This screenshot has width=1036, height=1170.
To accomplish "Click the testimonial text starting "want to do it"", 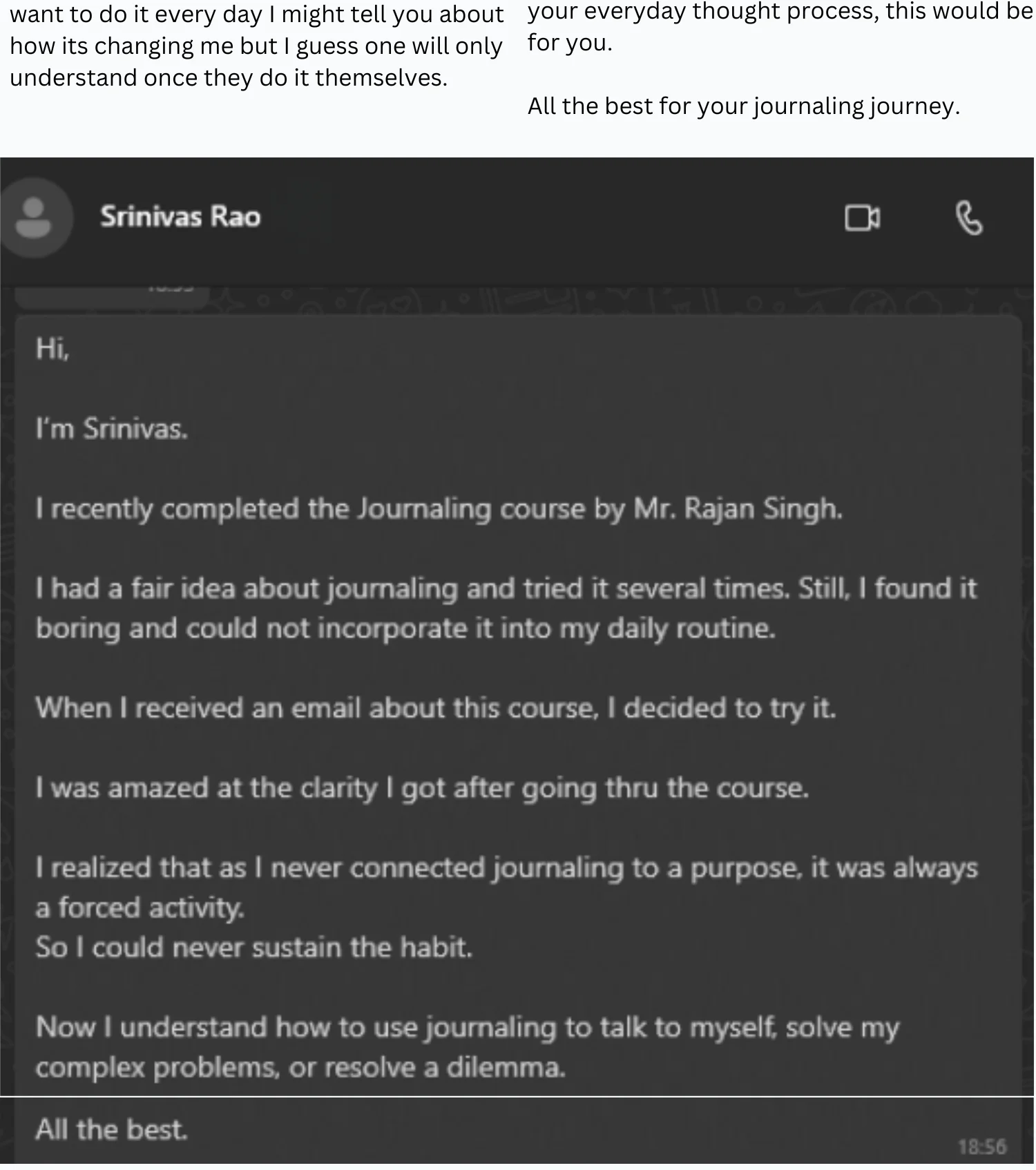I will click(x=257, y=46).
